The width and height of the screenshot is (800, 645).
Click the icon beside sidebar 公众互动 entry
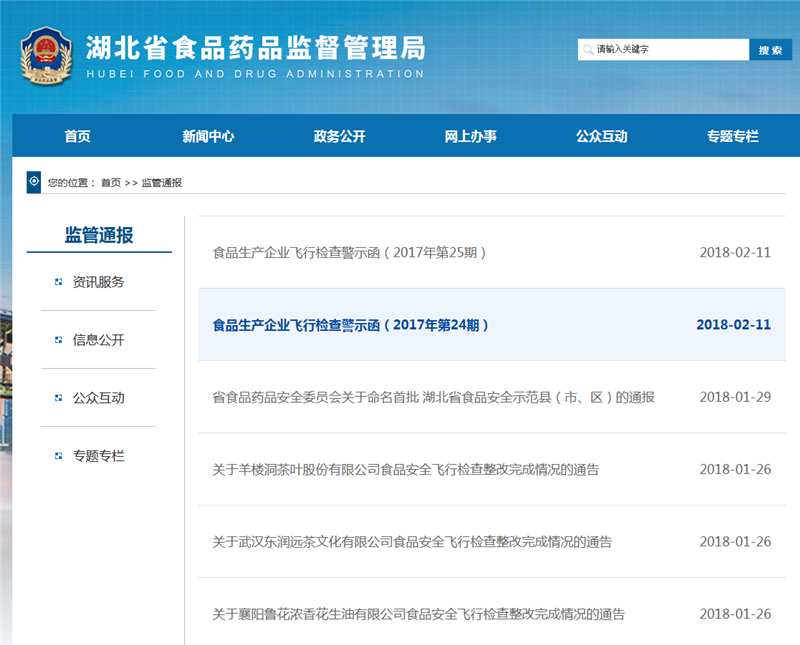(x=57, y=398)
